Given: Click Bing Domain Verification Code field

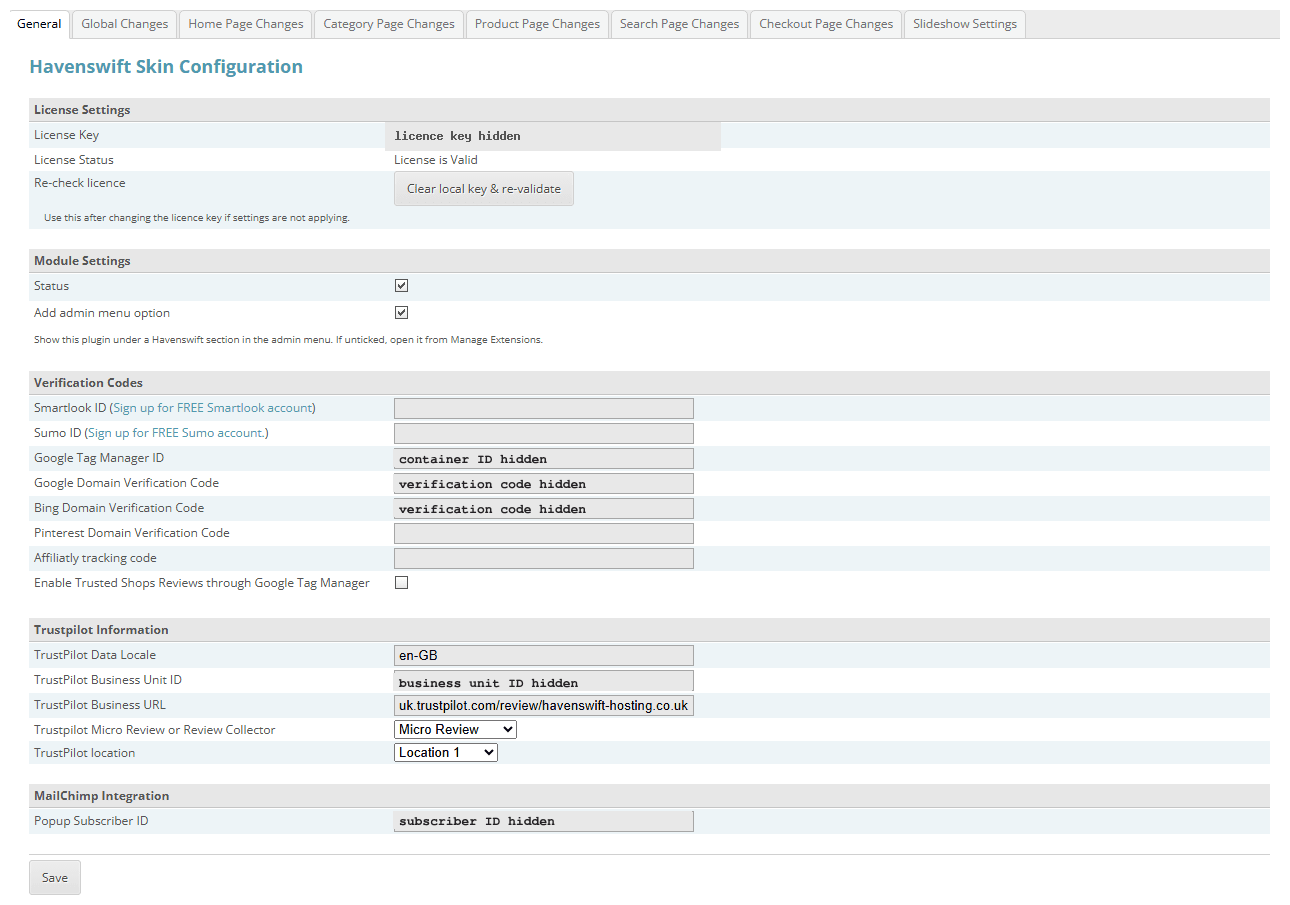Looking at the screenshot, I should click(544, 509).
